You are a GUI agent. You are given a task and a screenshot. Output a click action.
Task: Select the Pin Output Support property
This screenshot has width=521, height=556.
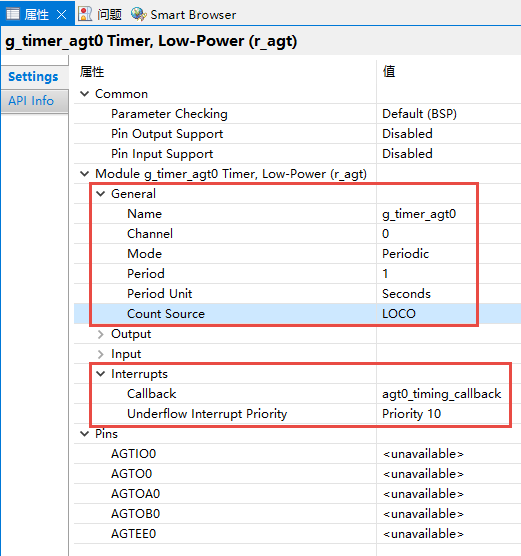(x=167, y=134)
